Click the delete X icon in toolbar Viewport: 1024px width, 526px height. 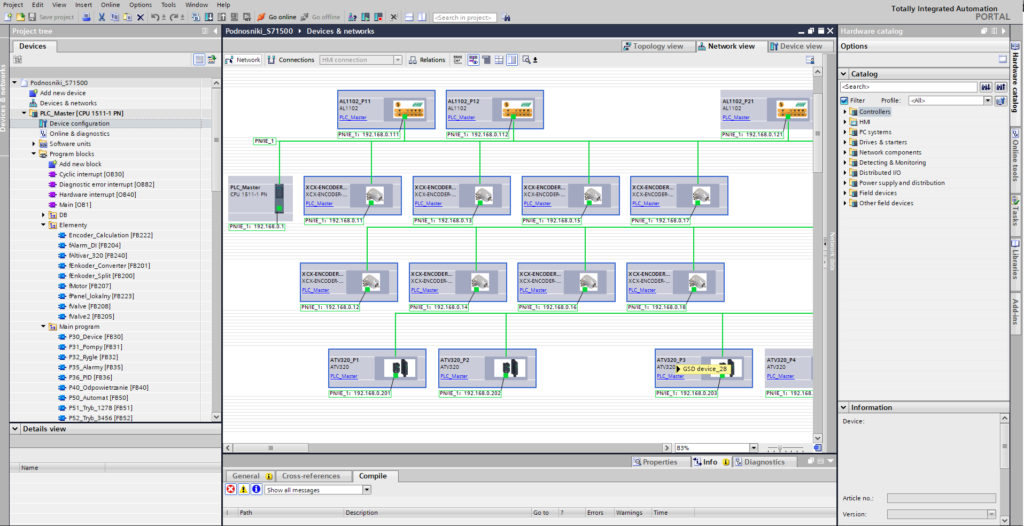140,17
